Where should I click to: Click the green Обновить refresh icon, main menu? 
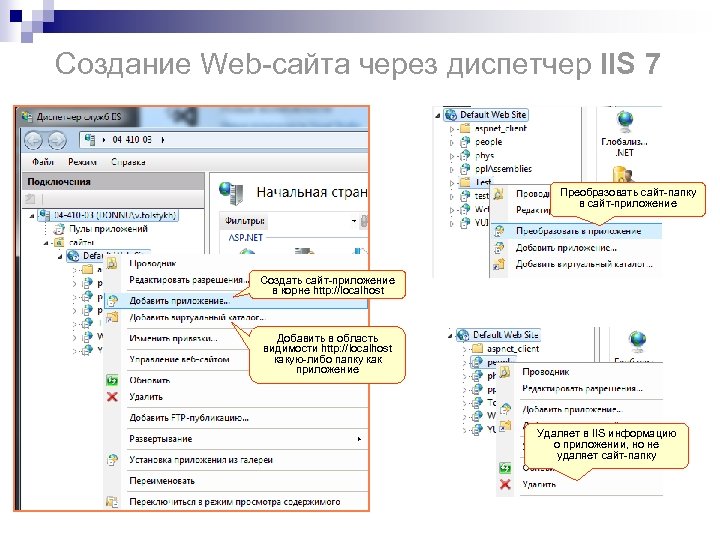point(112,380)
